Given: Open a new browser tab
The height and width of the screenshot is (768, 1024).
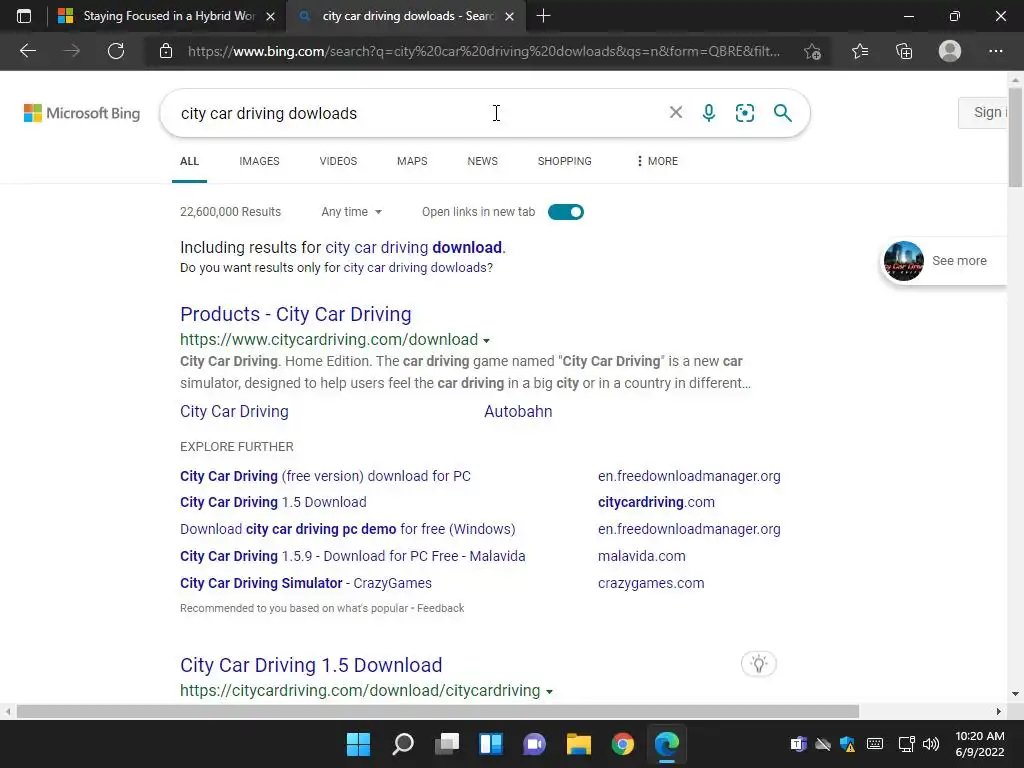Looking at the screenshot, I should (x=543, y=16).
